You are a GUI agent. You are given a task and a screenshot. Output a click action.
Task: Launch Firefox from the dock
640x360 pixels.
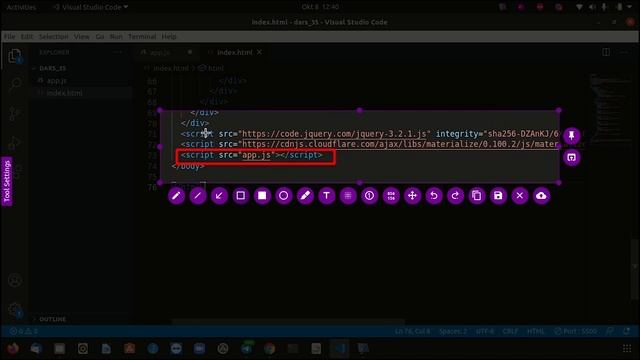coord(13,349)
